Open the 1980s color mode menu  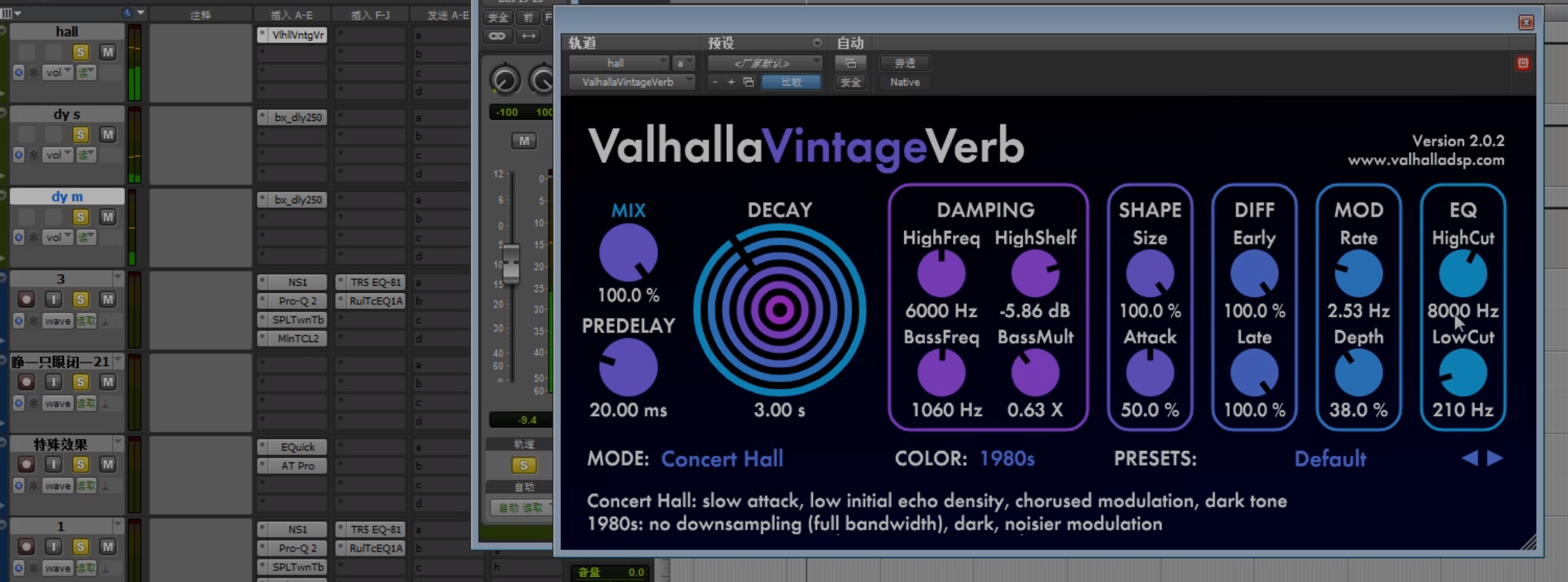click(x=1007, y=458)
